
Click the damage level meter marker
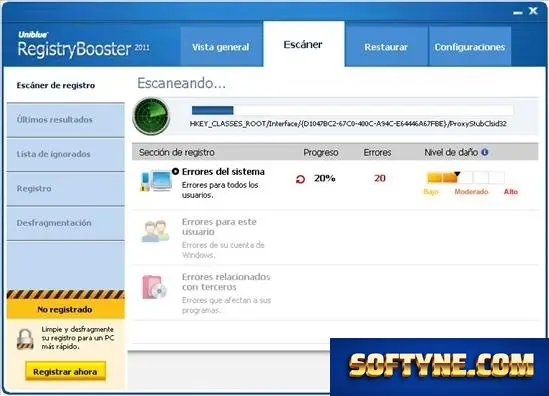tap(457, 174)
